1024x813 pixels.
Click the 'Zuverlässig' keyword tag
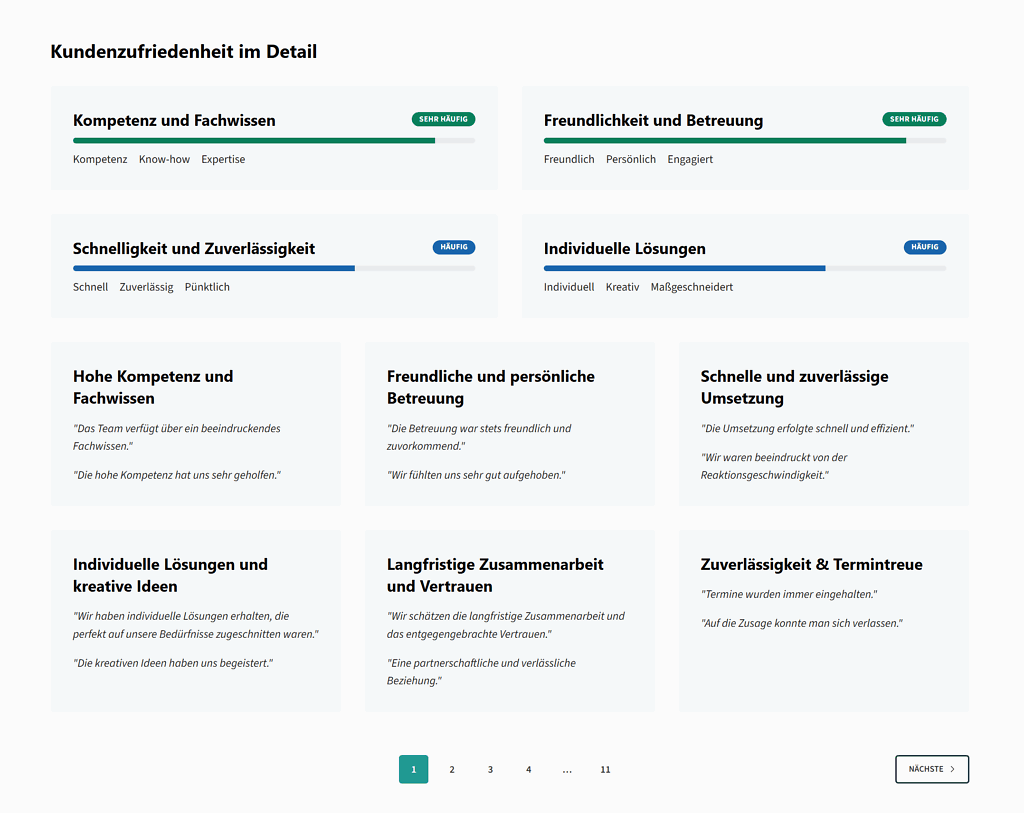(x=146, y=287)
